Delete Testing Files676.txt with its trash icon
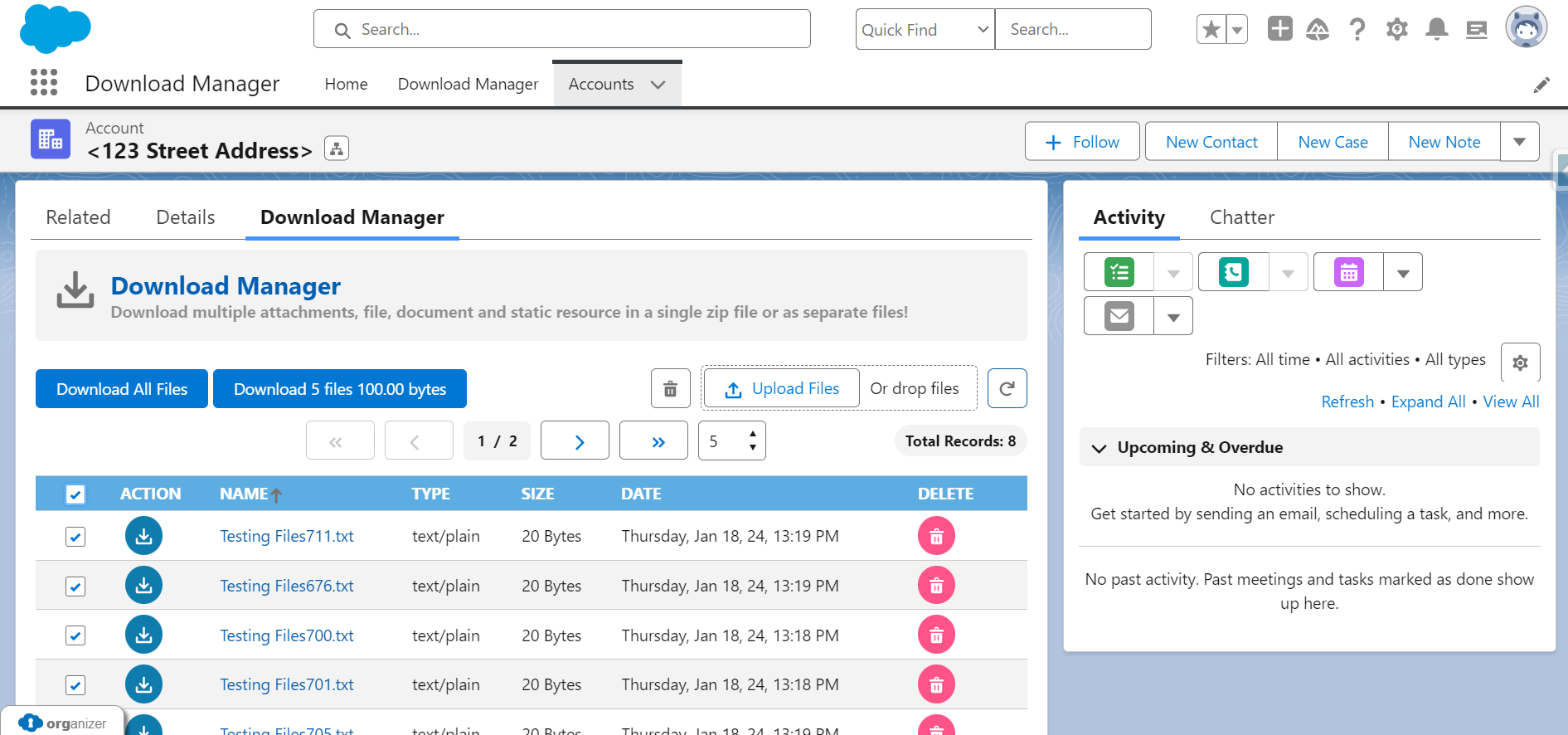Image resolution: width=1568 pixels, height=735 pixels. point(936,586)
